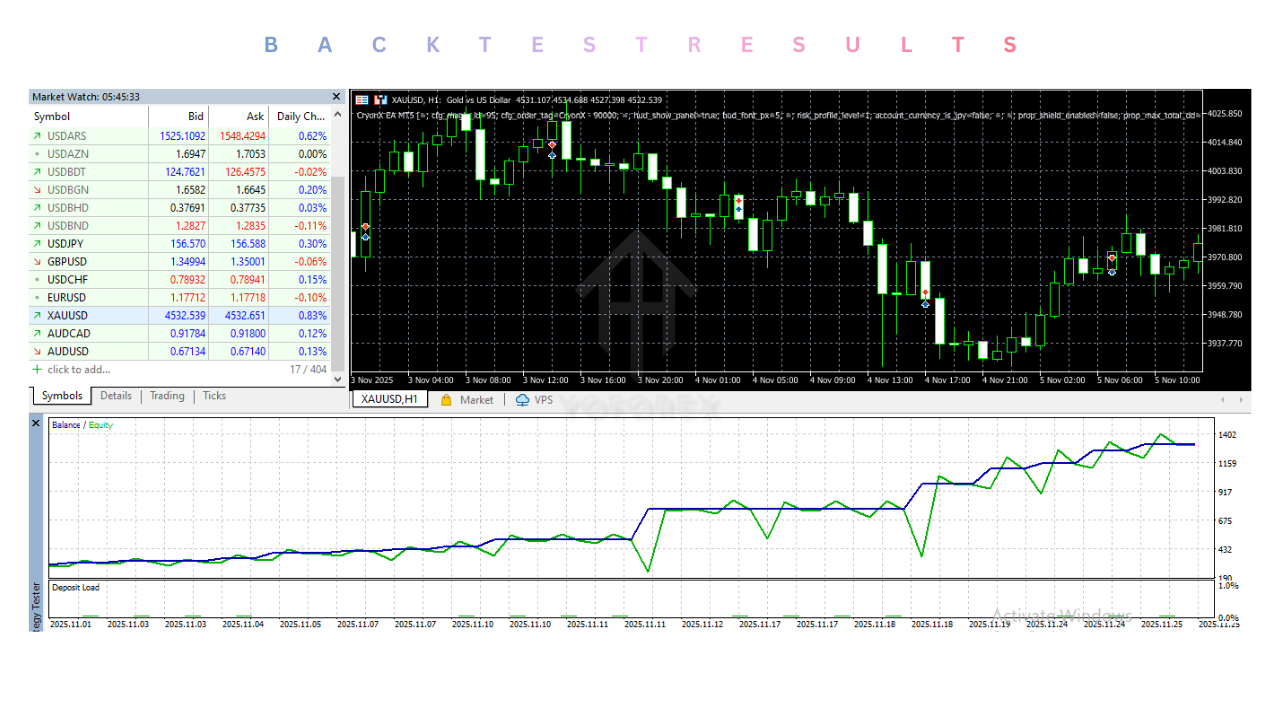
Task: Select the EURUSD row
Action: coord(67,298)
